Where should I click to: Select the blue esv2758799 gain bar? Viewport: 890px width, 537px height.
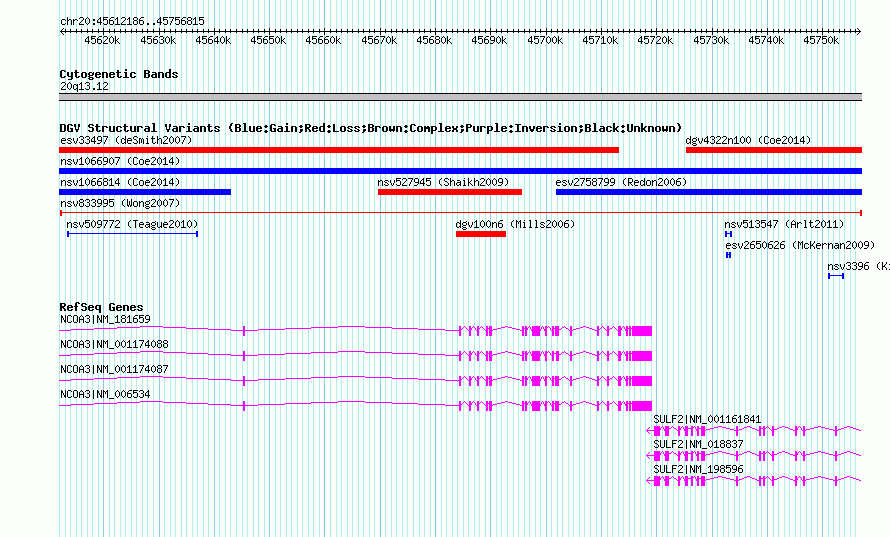coord(709,192)
